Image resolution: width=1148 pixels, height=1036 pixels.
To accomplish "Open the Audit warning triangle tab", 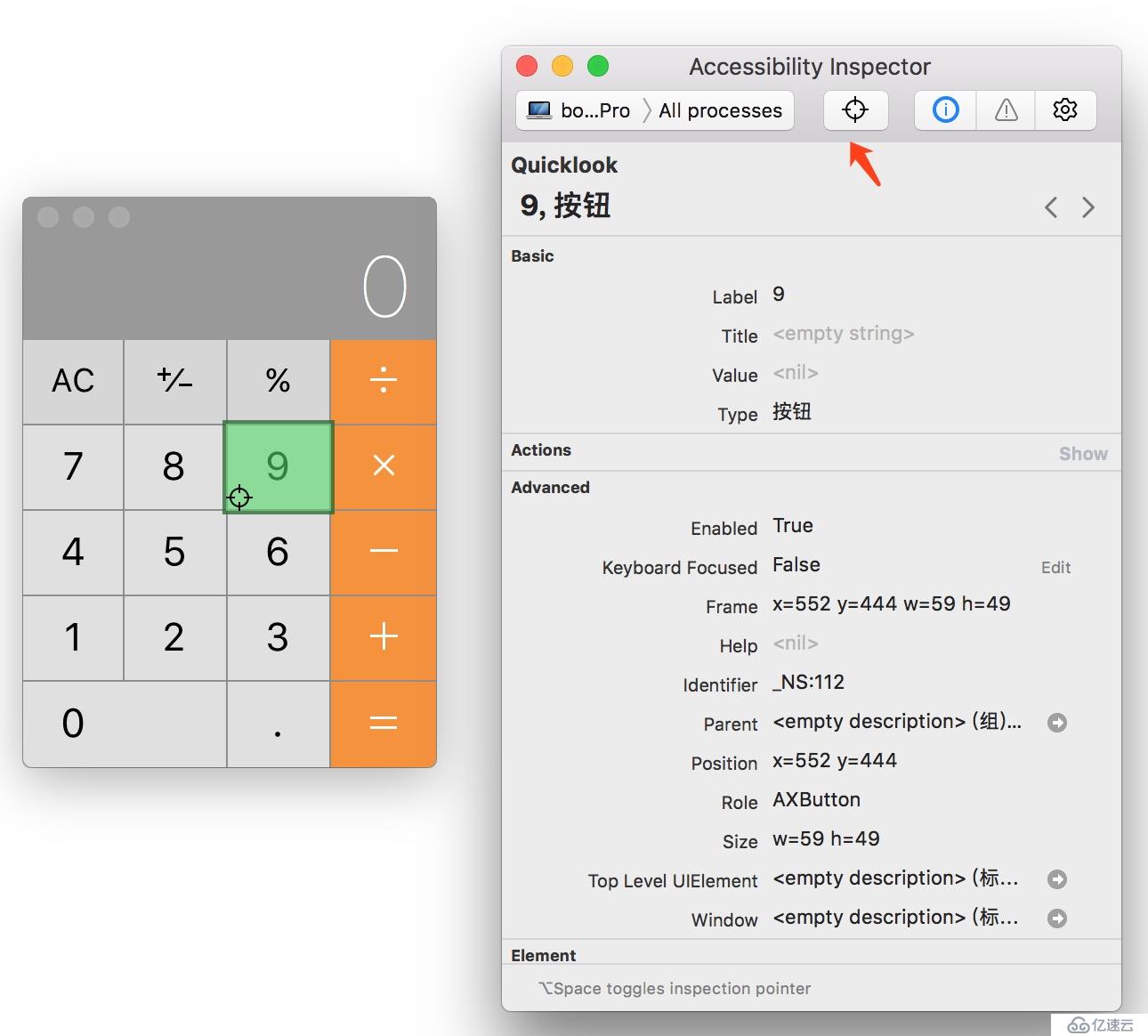I will pos(1006,109).
